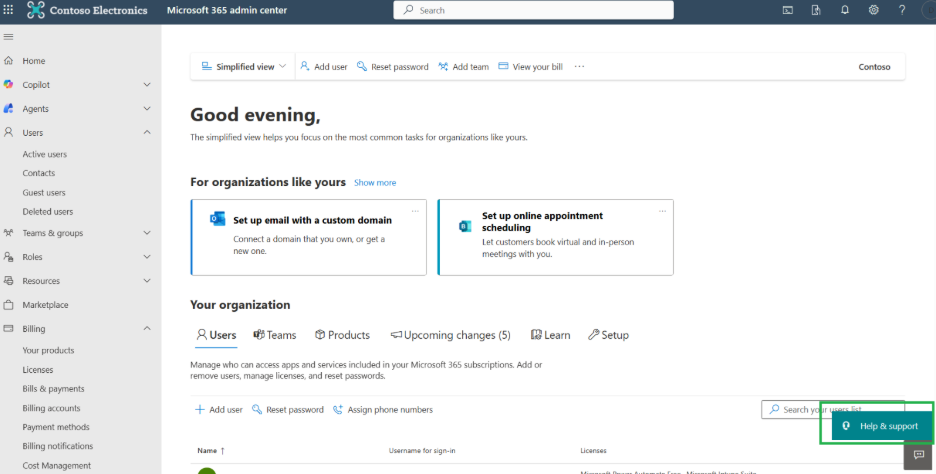Open the Set up email custom domain card
936x474 pixels.
[309, 238]
